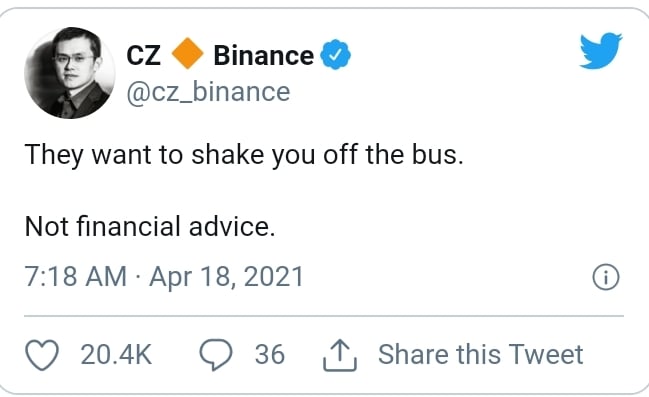Open CZ's black-and-white profile photo

(x=70, y=73)
